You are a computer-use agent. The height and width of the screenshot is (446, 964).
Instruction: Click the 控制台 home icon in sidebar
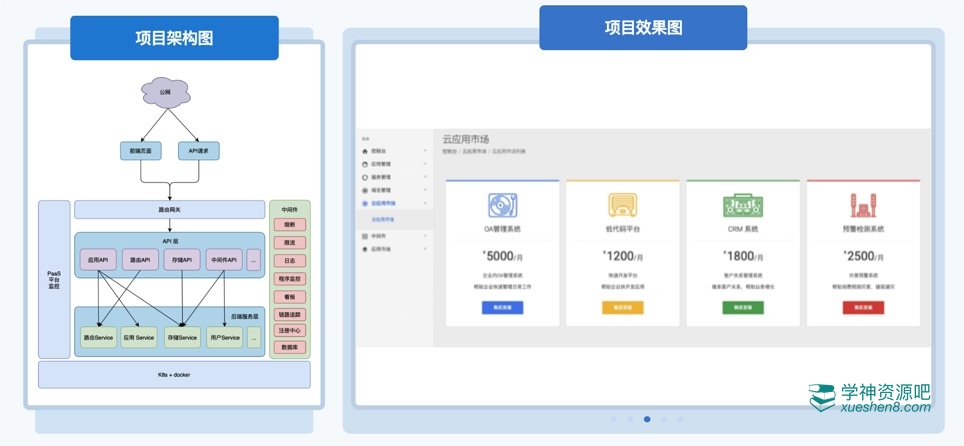click(x=365, y=151)
